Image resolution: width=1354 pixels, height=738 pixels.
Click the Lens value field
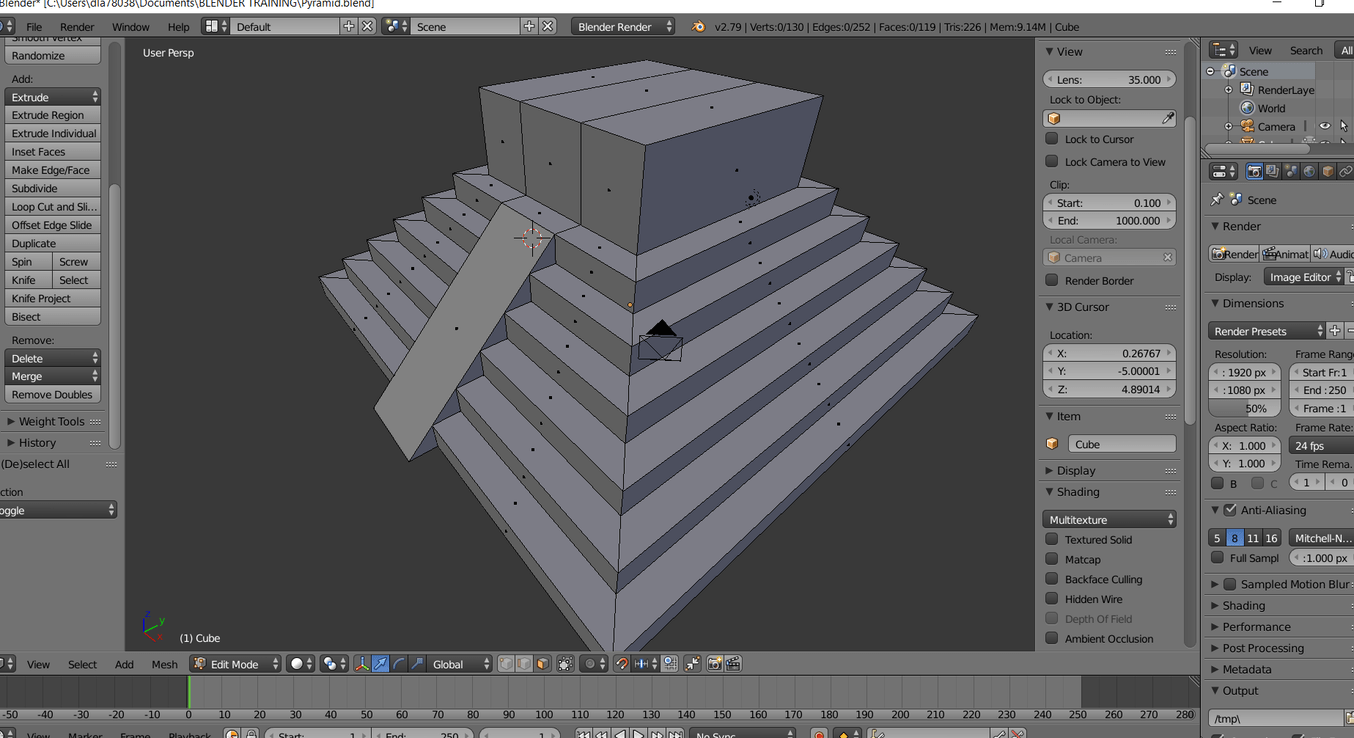click(x=1110, y=79)
